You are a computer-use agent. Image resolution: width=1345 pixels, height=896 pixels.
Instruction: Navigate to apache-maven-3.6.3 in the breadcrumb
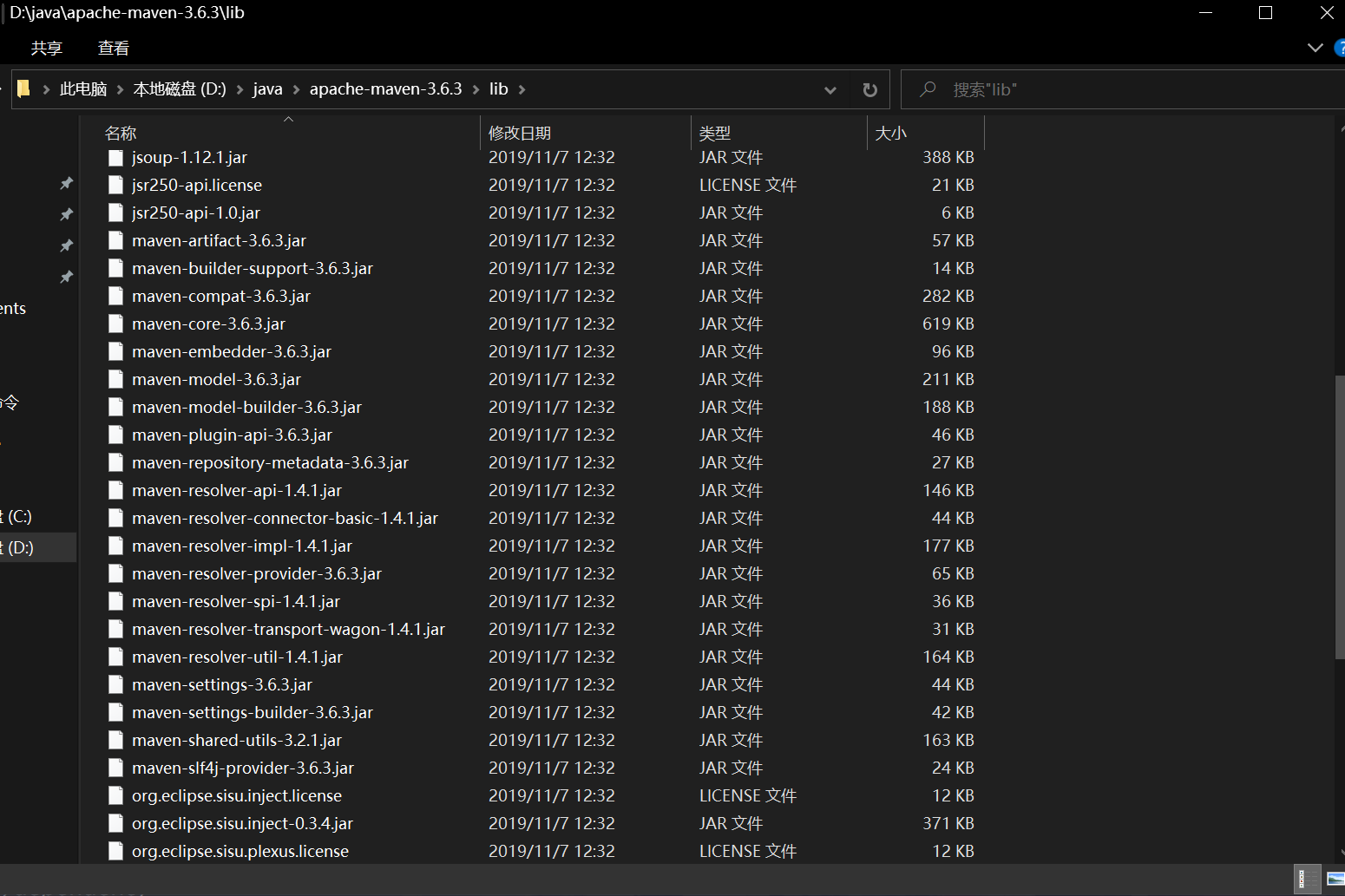(385, 89)
